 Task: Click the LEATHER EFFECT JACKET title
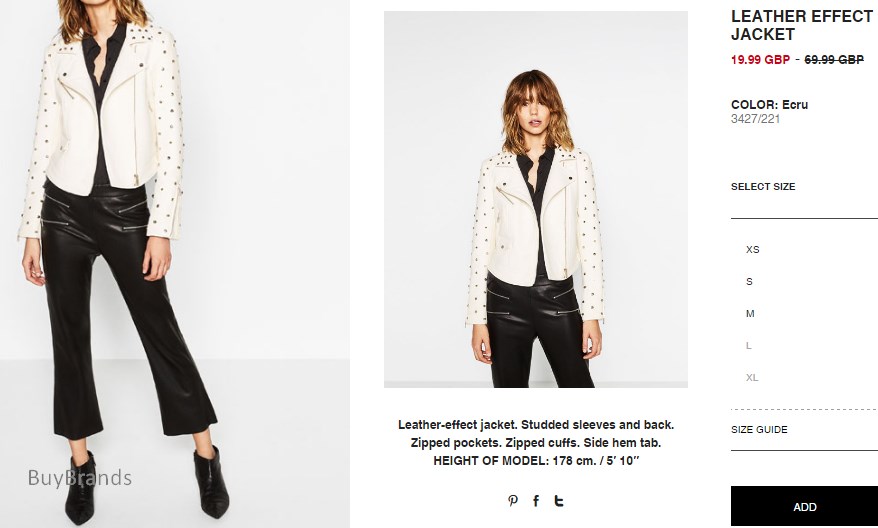(802, 25)
